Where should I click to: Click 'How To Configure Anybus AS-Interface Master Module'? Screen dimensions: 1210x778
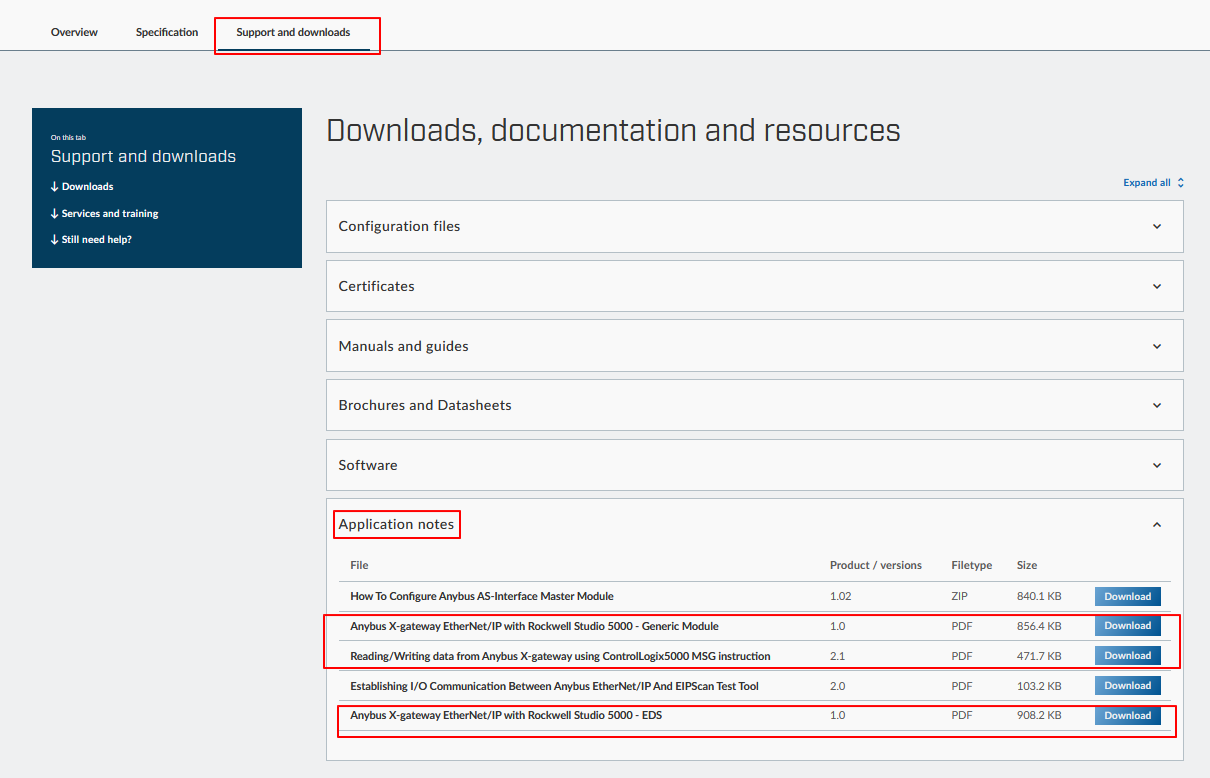click(x=482, y=596)
